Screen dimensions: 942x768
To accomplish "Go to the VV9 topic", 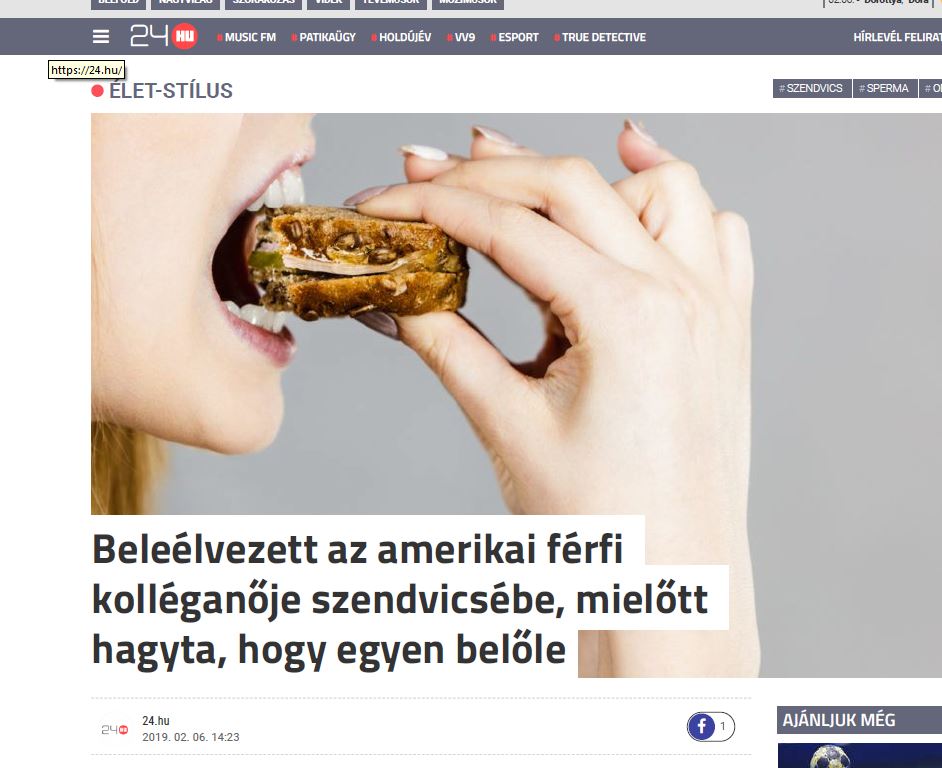I will [x=461, y=37].
